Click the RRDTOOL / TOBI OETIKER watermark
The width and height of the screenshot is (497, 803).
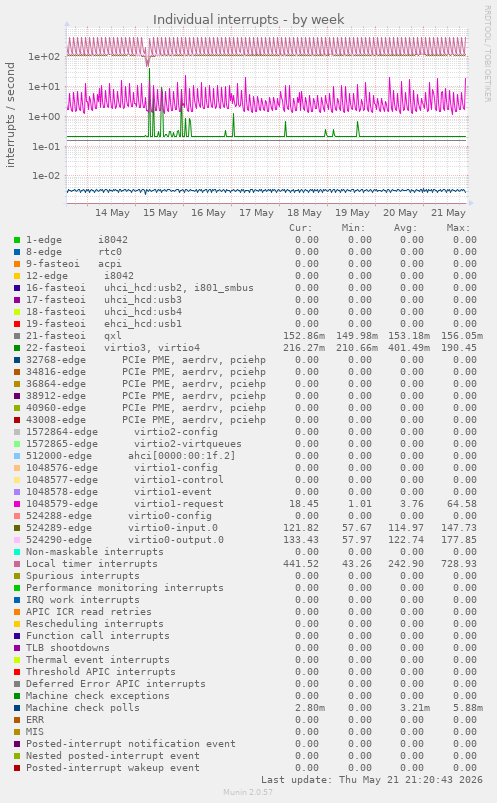coord(488,54)
